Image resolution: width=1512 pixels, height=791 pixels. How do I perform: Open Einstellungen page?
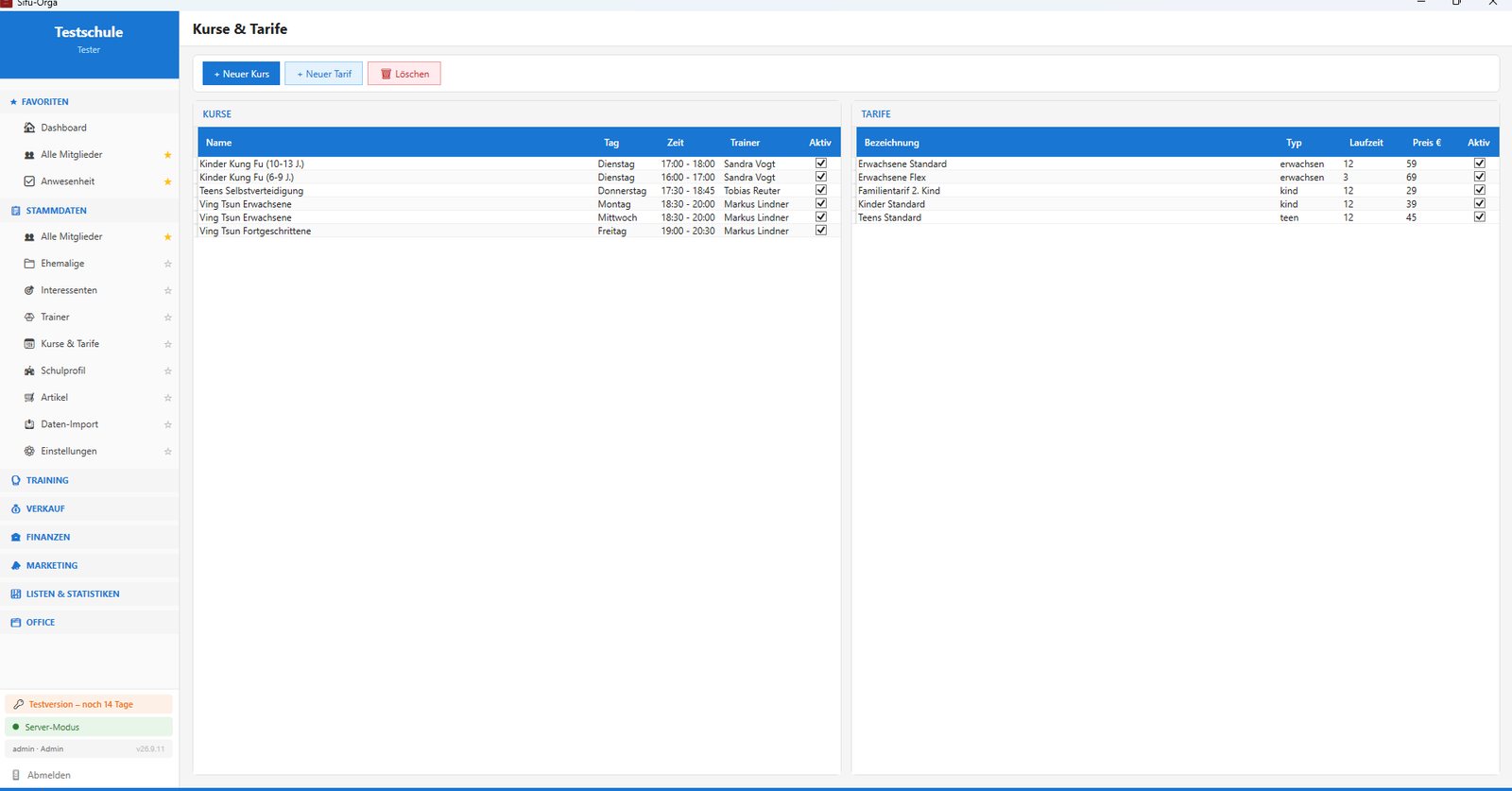[68, 451]
